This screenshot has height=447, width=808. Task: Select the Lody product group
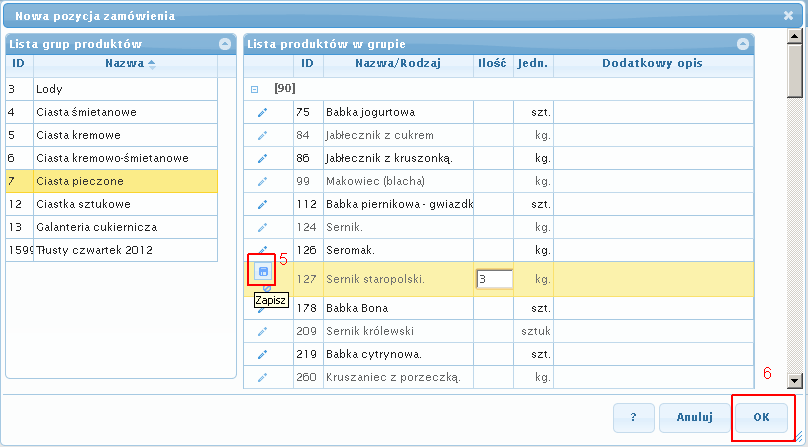tap(111, 89)
